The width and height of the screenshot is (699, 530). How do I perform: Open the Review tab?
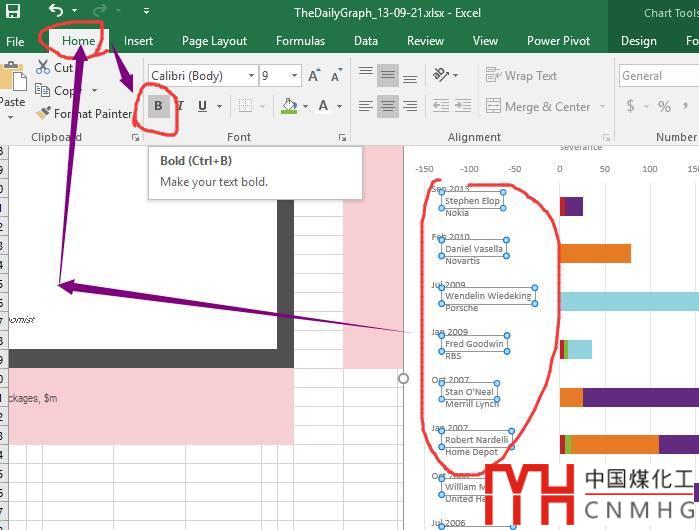pyautogui.click(x=425, y=41)
